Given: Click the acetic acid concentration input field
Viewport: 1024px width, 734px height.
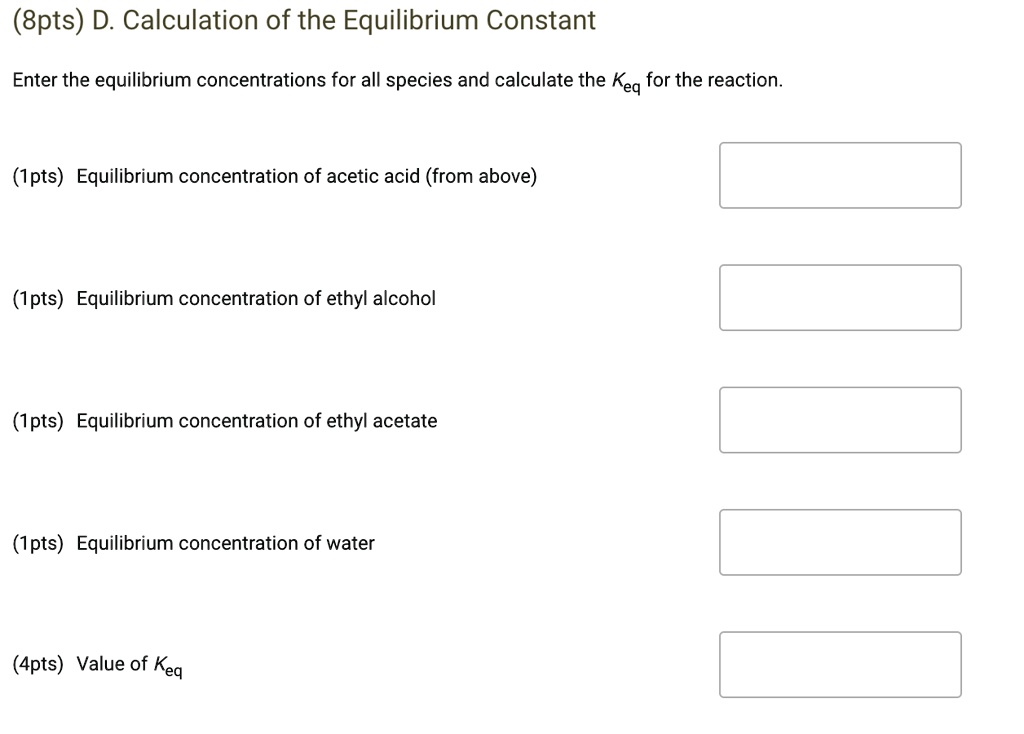Looking at the screenshot, I should coord(839,175).
